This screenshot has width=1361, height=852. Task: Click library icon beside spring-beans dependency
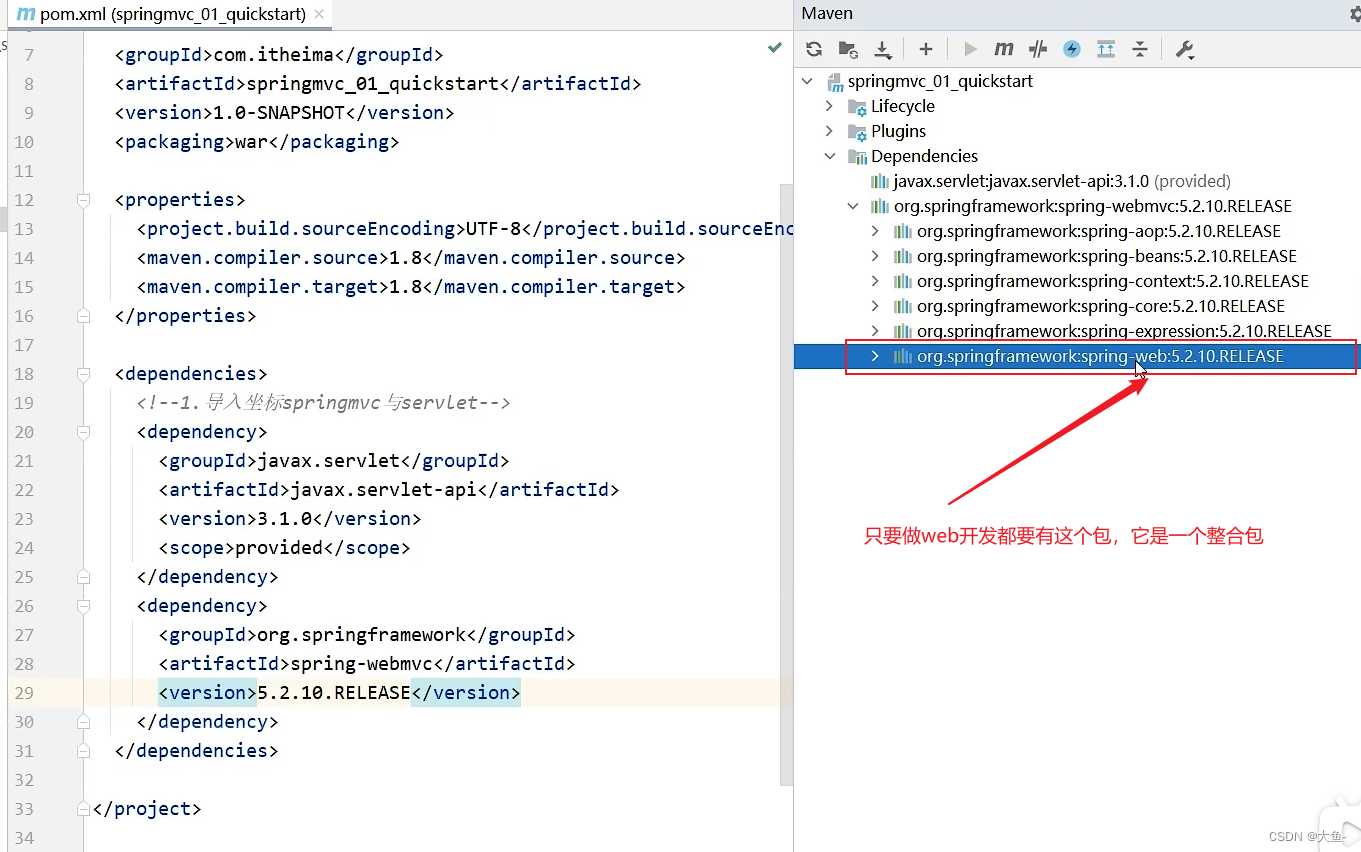pos(903,257)
